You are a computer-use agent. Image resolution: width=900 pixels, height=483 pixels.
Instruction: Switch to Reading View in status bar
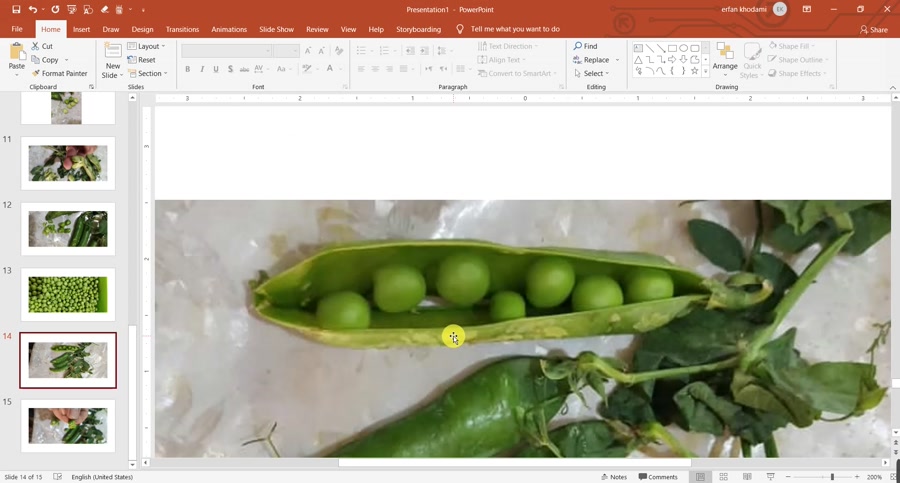point(747,477)
